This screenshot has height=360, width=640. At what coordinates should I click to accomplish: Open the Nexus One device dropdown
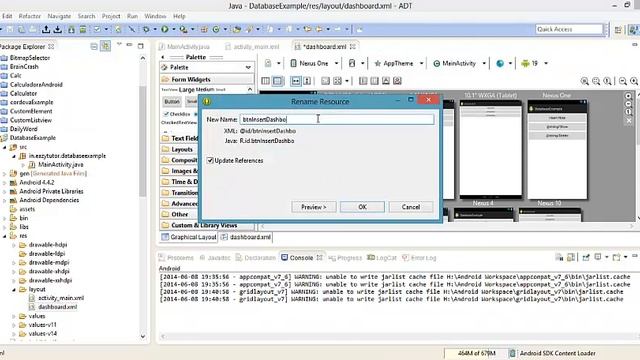click(x=314, y=63)
